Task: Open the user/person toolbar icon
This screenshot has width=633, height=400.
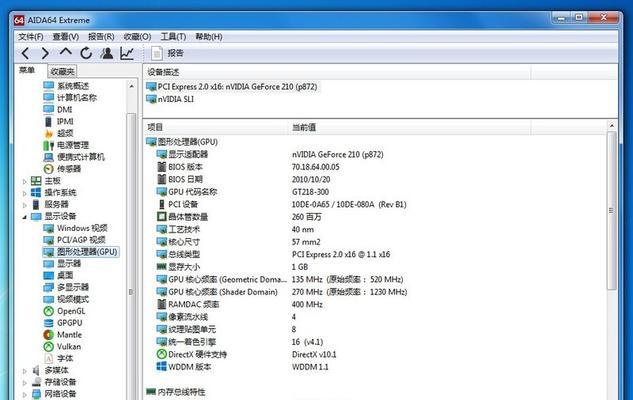Action: [x=107, y=53]
